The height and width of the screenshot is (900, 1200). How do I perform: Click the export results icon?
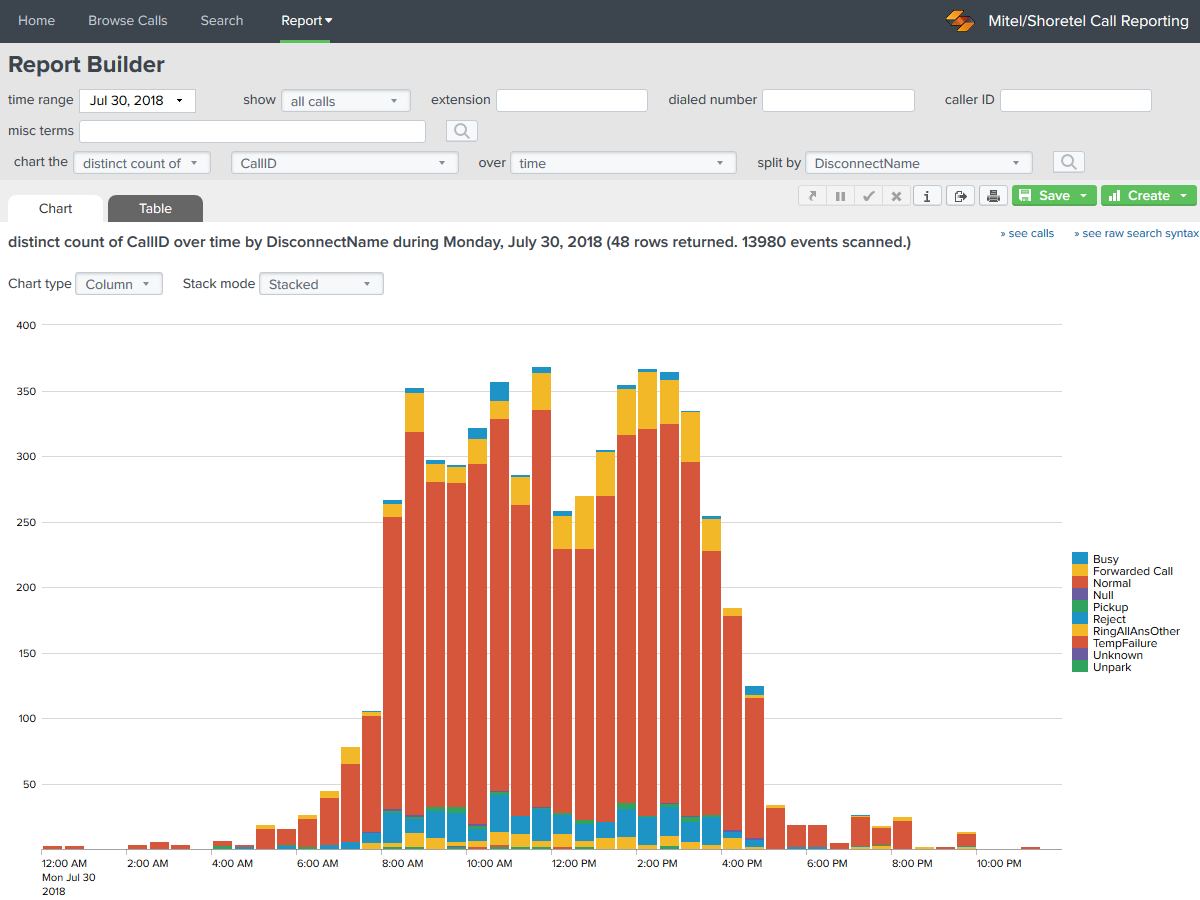coord(960,196)
